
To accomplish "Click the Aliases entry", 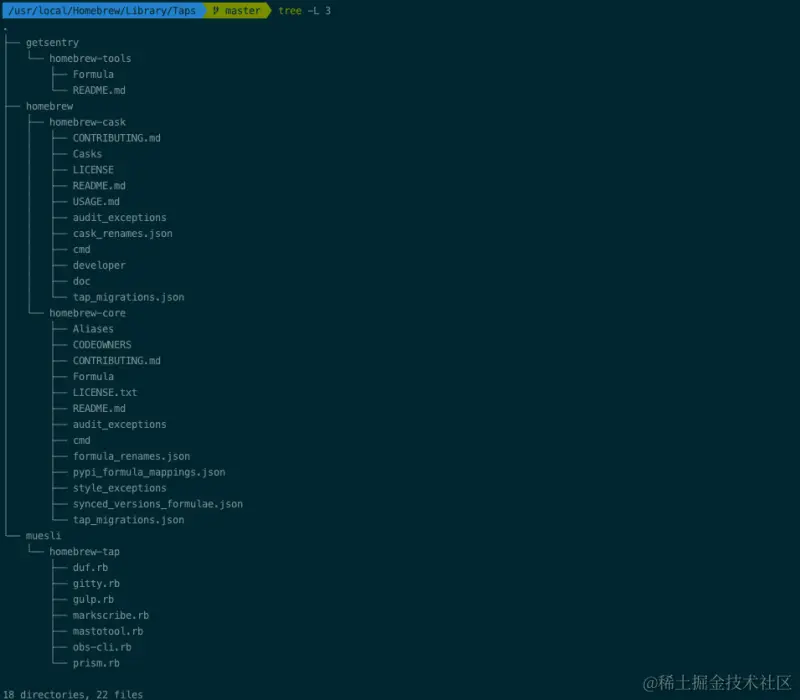I will pos(93,329).
